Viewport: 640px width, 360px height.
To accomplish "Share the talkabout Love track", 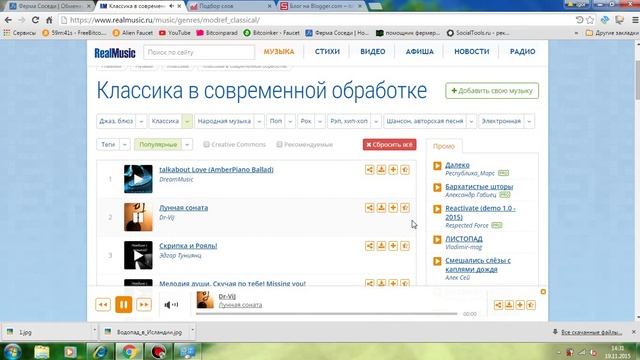I will 369,170.
